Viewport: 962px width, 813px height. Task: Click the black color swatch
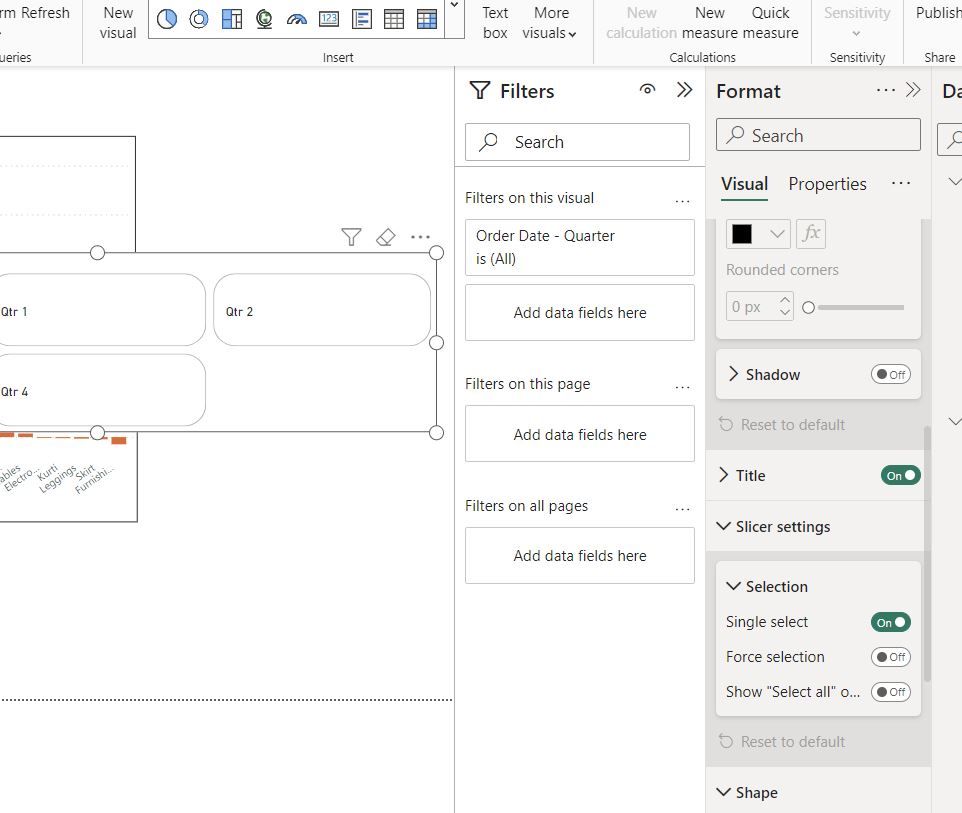(x=742, y=234)
